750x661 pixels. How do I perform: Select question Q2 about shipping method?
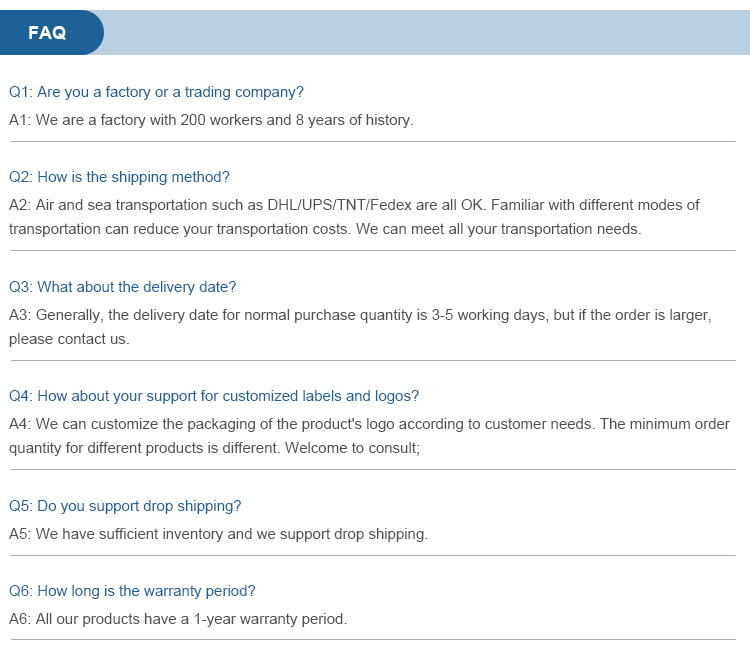(119, 177)
